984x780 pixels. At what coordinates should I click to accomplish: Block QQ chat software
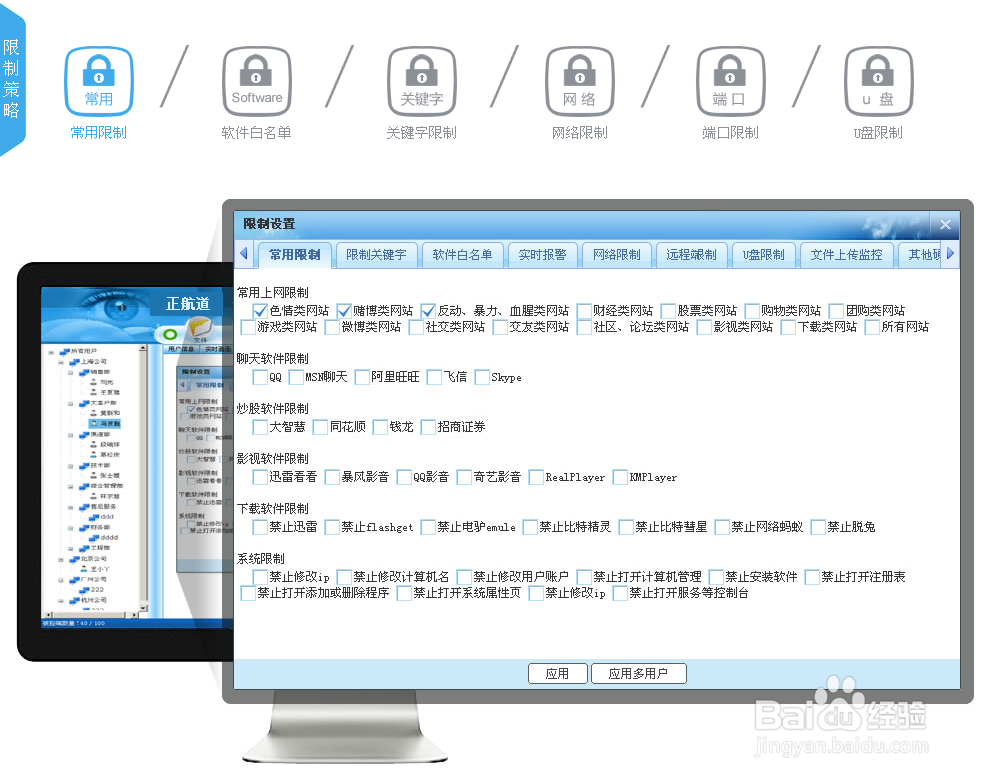click(260, 377)
